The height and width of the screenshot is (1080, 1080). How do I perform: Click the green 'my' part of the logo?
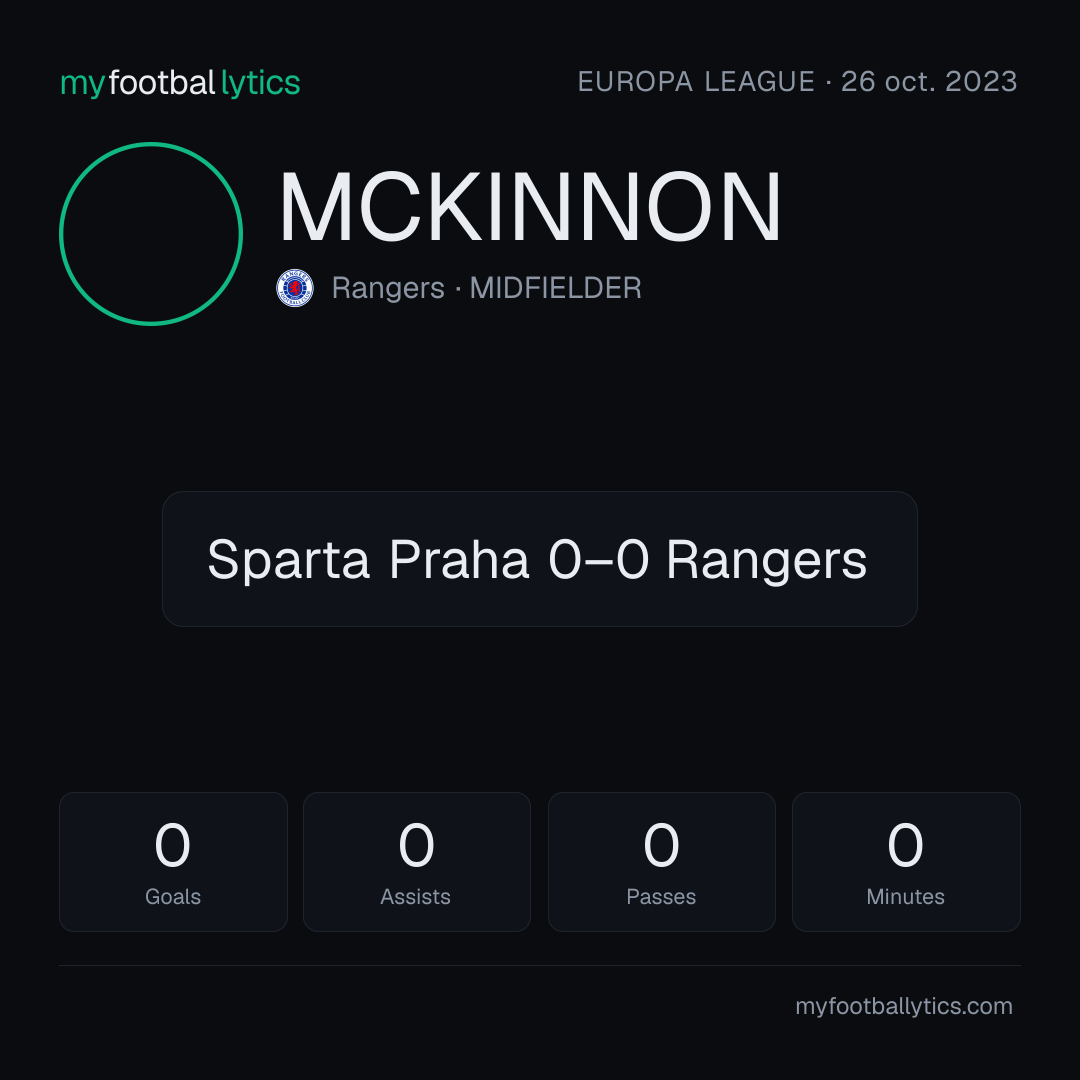click(83, 85)
